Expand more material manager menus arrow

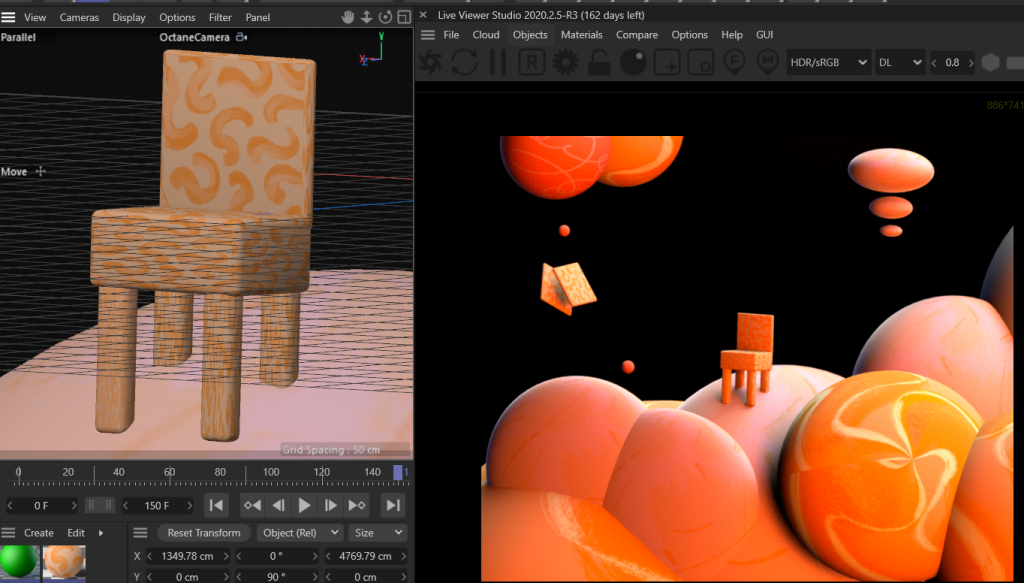[101, 533]
